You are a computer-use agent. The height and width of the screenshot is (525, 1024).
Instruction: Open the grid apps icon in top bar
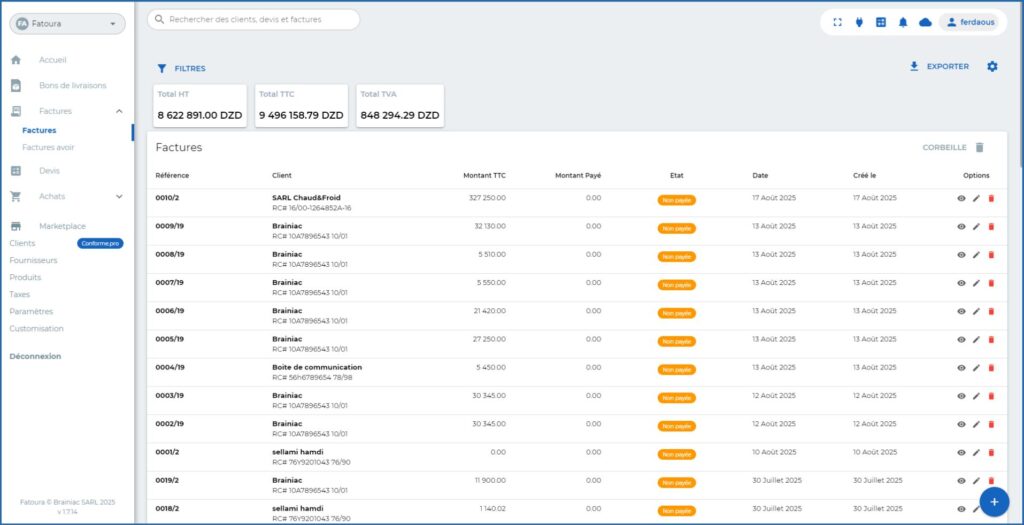pyautogui.click(x=881, y=22)
